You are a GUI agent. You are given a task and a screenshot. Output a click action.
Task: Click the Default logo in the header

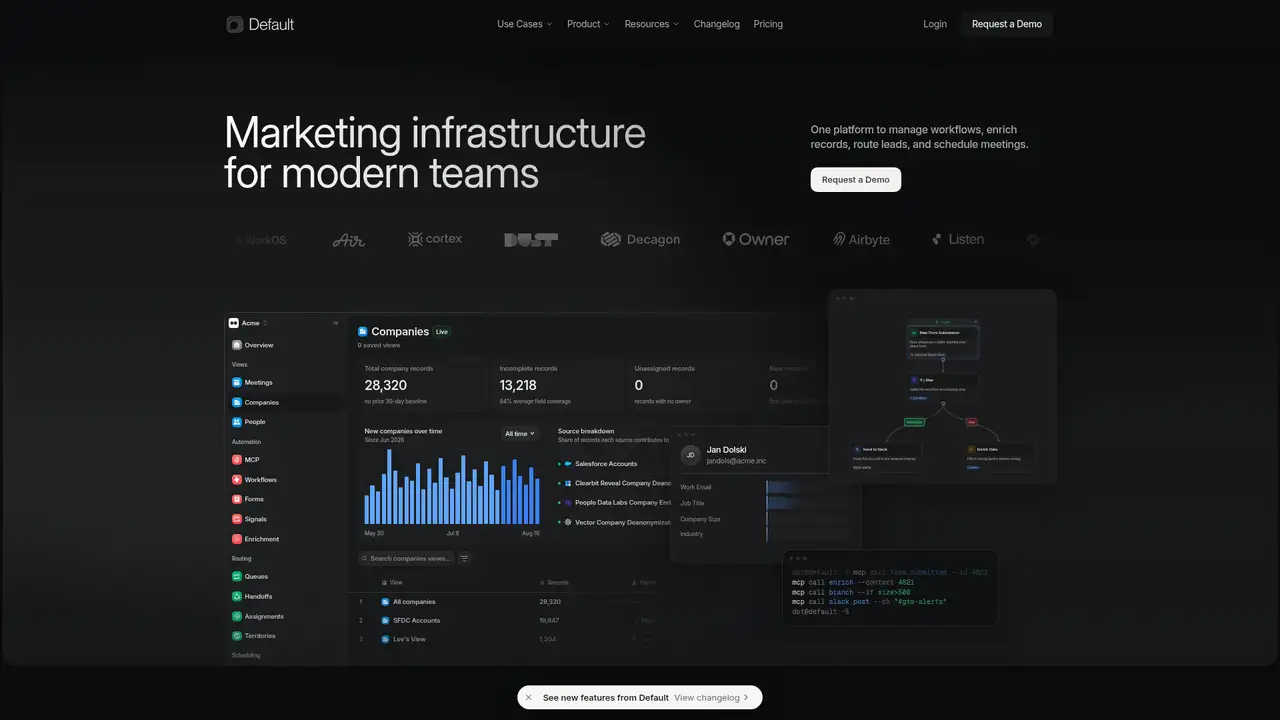pos(260,24)
